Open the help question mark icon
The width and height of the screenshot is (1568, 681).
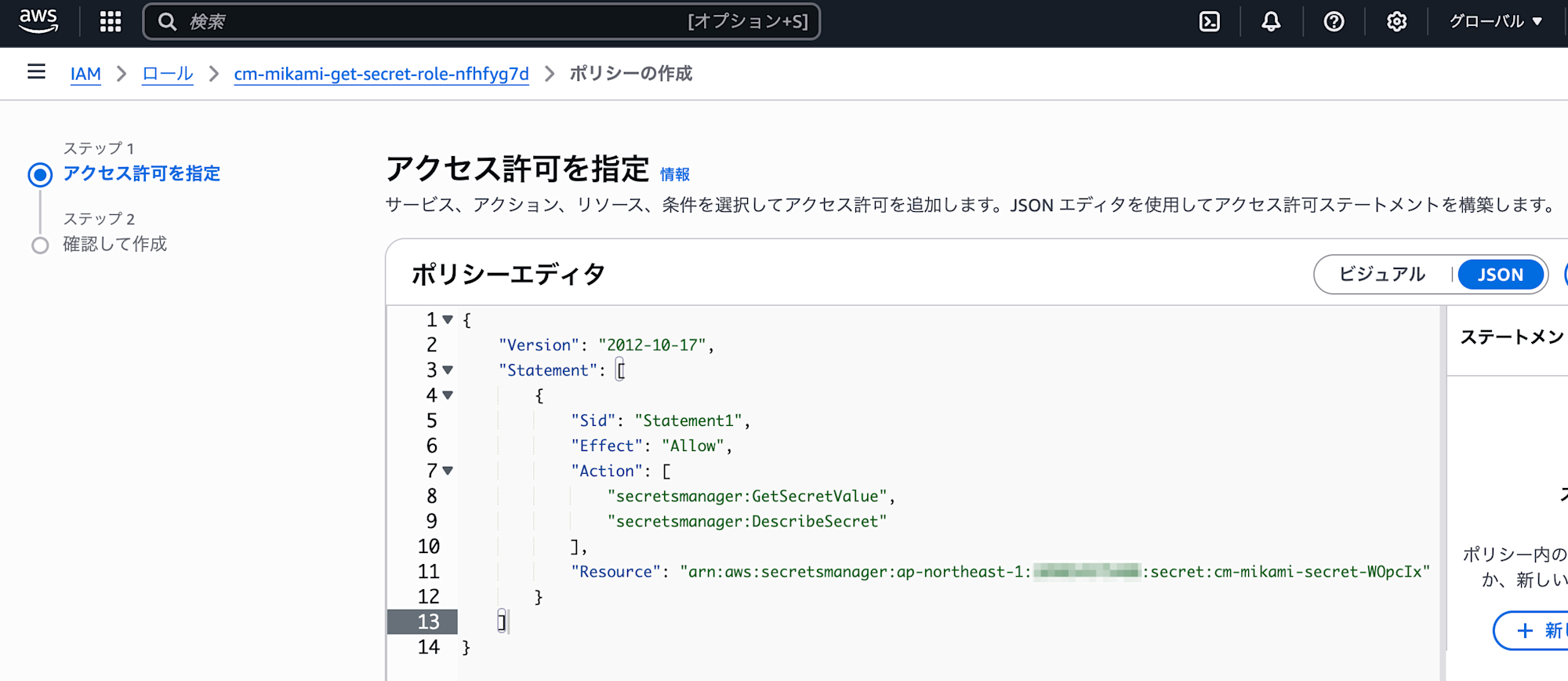tap(1334, 21)
